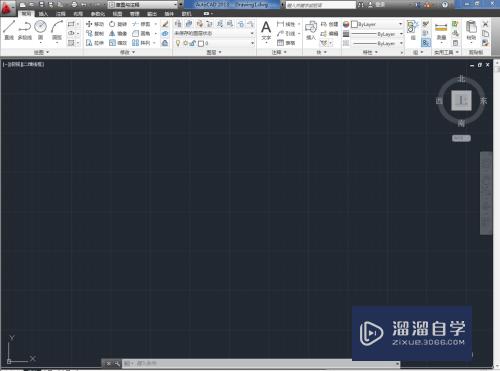Activate the Rotate (旋转) tool
This screenshot has width=500, height=371.
tap(118, 24)
